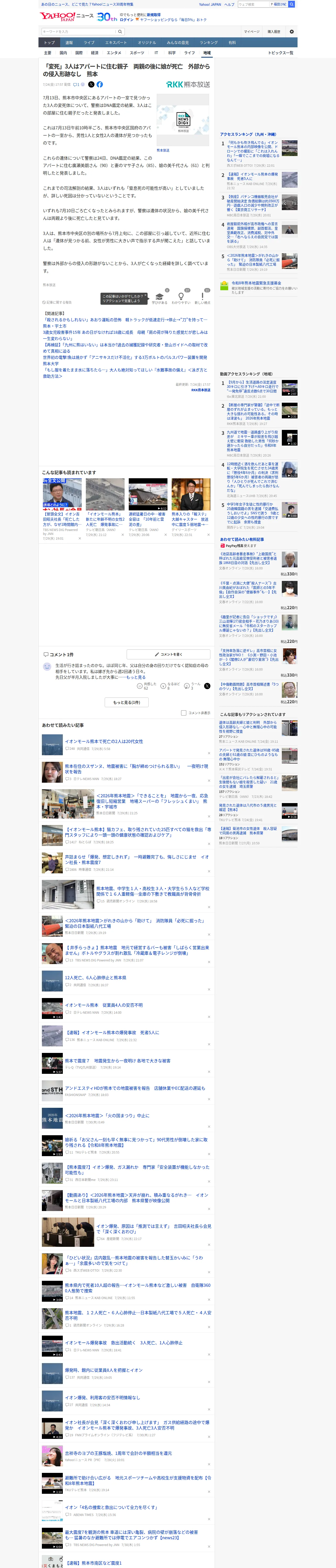The width and height of the screenshot is (336, 1568).
Task: React with the 学びがある graduation cap icon
Action: (160, 296)
